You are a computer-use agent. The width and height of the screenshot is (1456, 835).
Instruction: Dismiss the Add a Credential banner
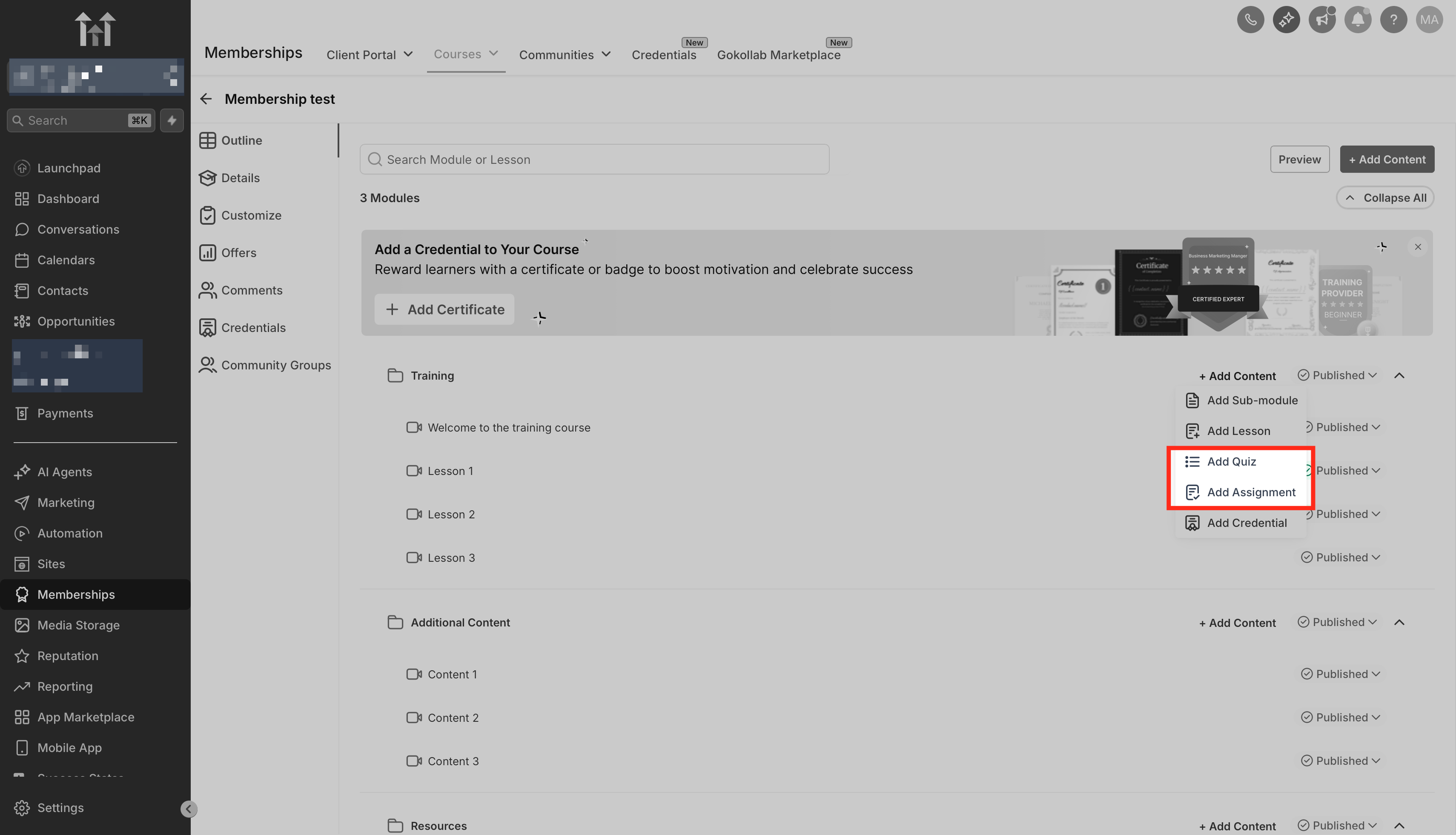coord(1418,247)
